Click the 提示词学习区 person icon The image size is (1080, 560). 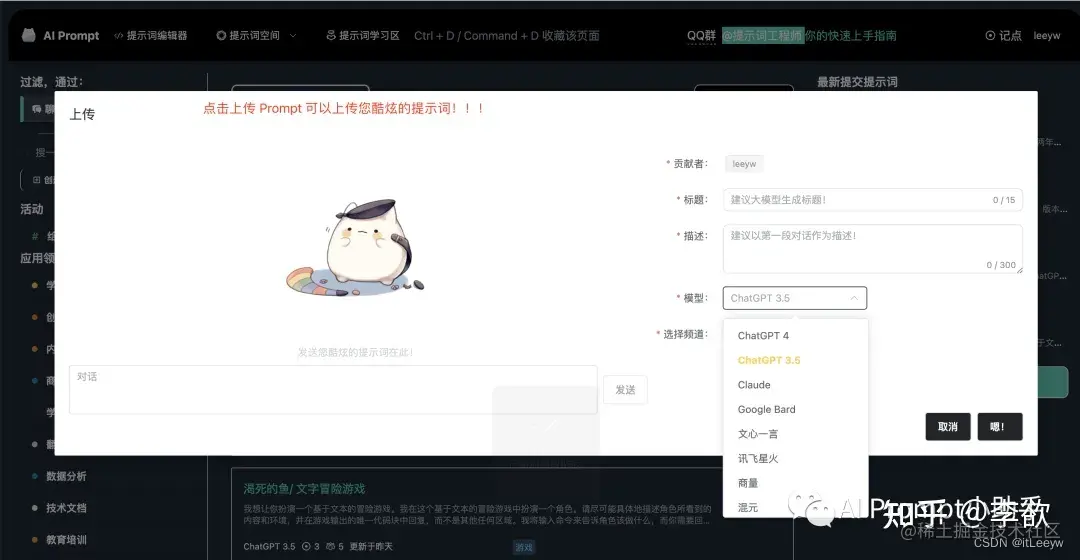(x=331, y=35)
